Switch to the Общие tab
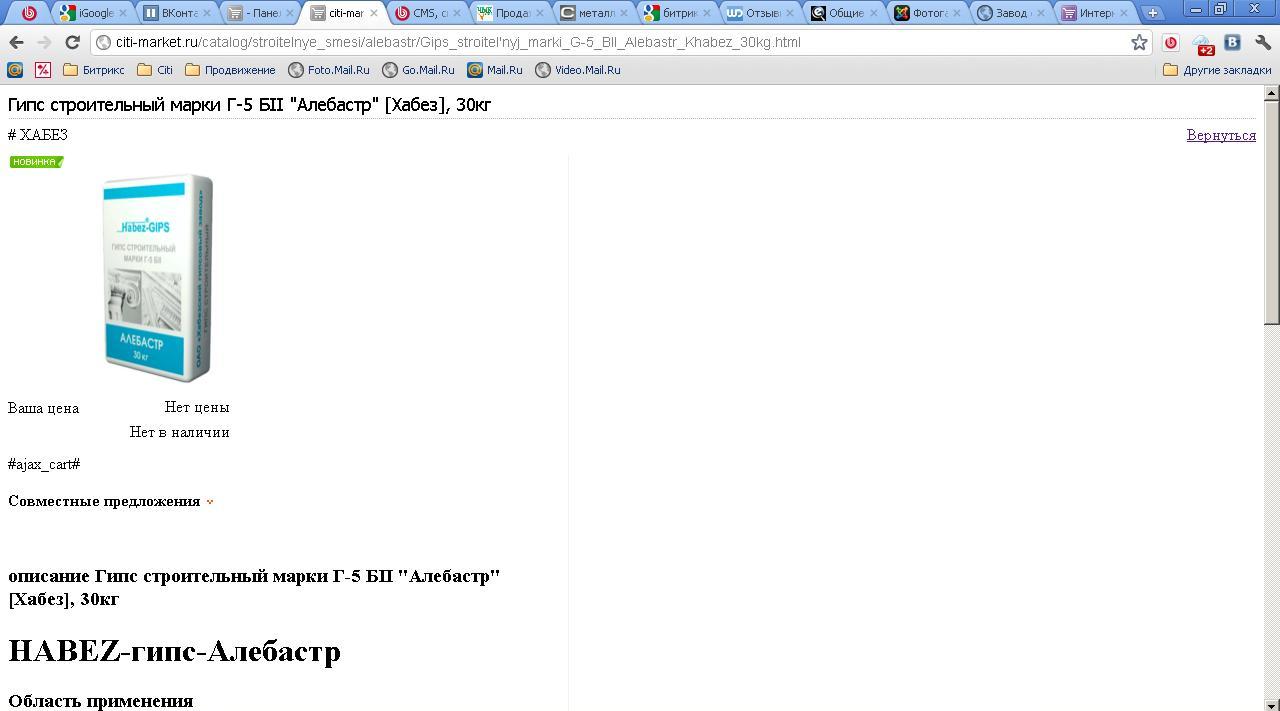The height and width of the screenshot is (711, 1280). [x=841, y=13]
